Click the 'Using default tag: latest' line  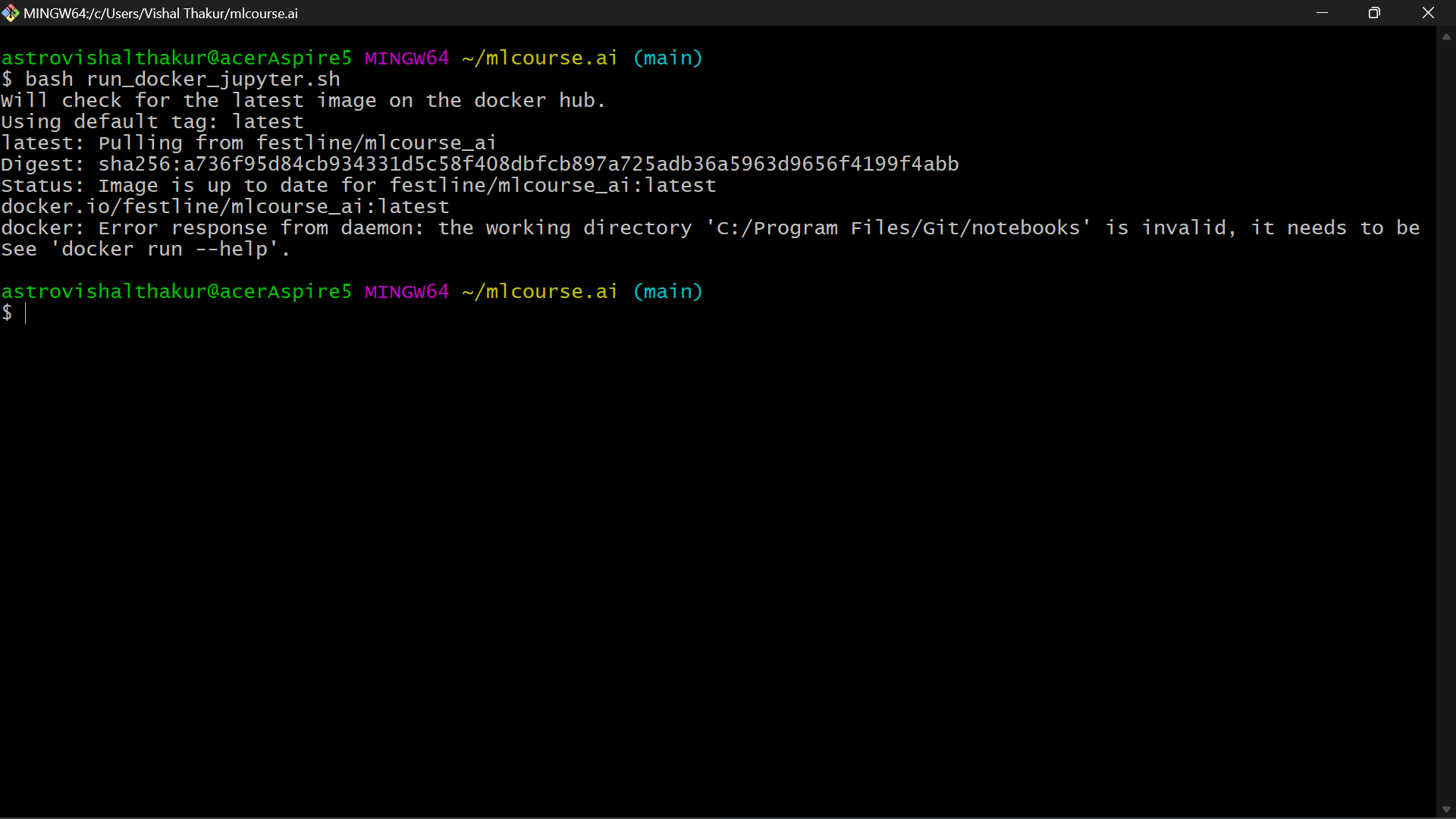(152, 121)
